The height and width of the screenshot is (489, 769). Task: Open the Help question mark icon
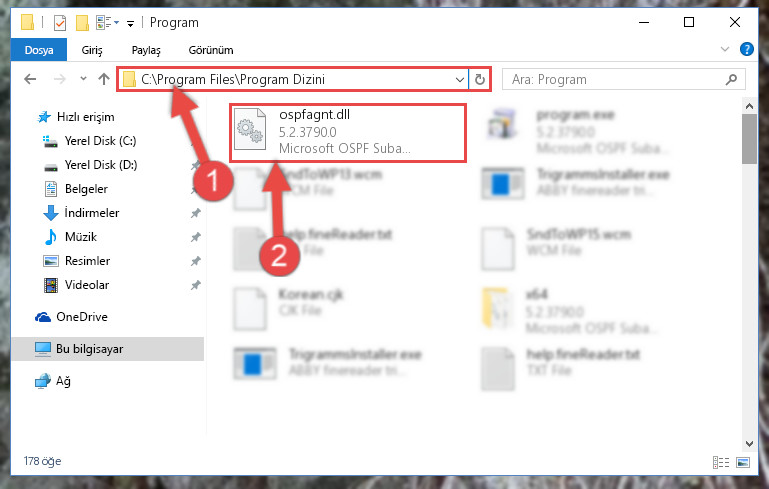point(746,49)
